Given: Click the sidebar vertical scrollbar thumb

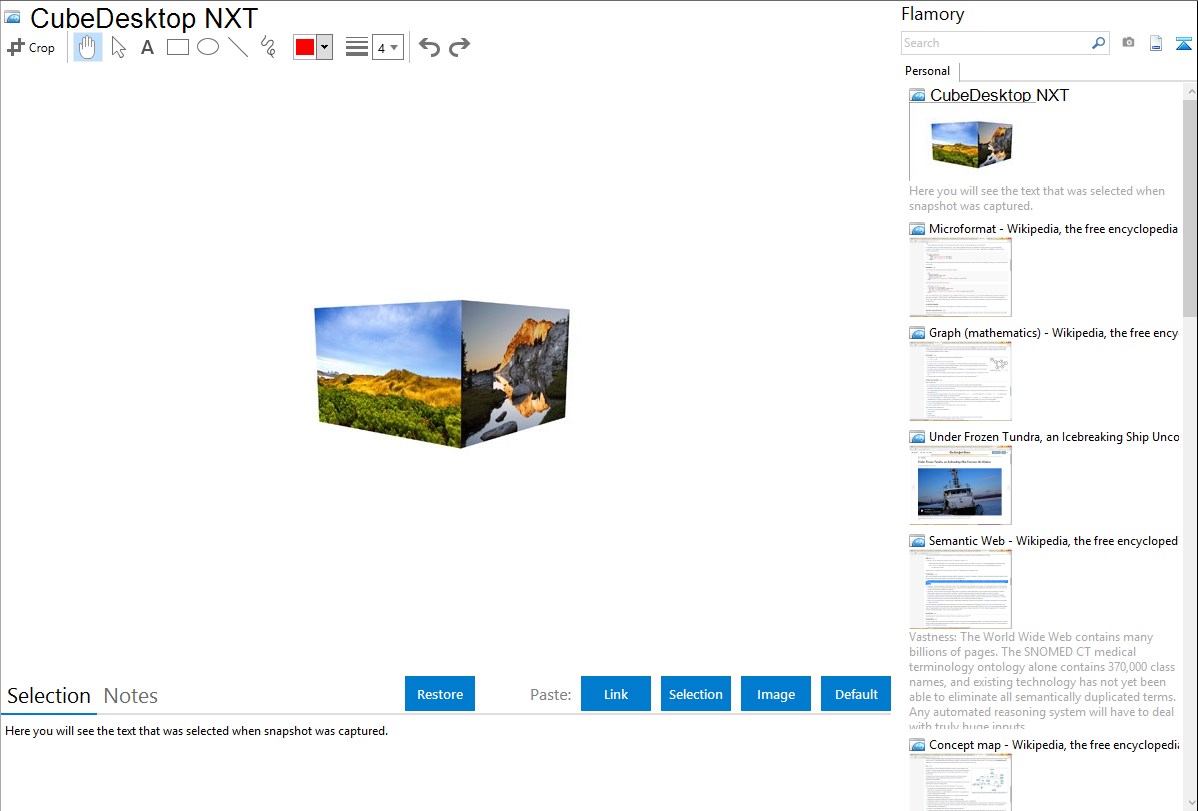Looking at the screenshot, I should [1190, 206].
